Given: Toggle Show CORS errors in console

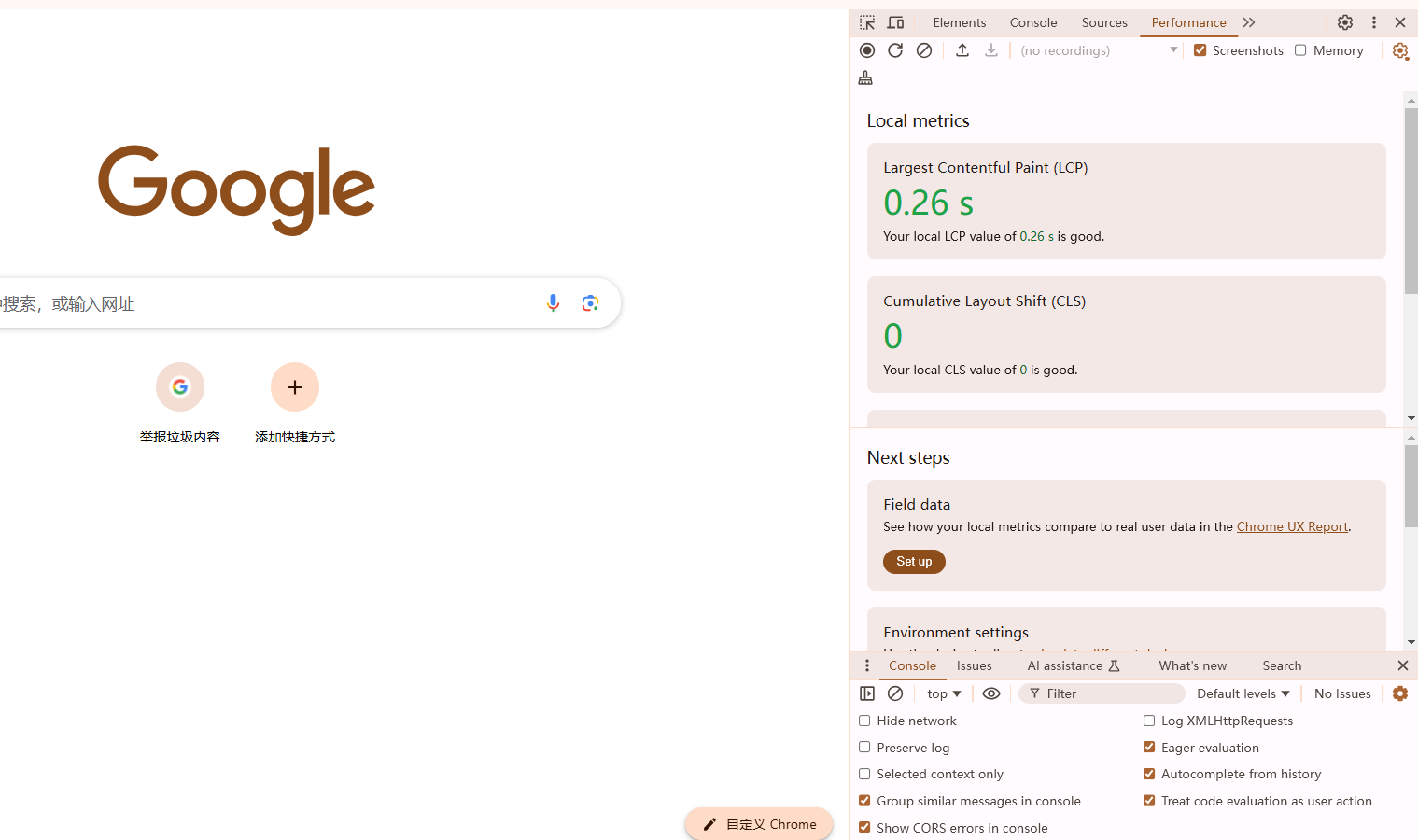Looking at the screenshot, I should tap(864, 828).
